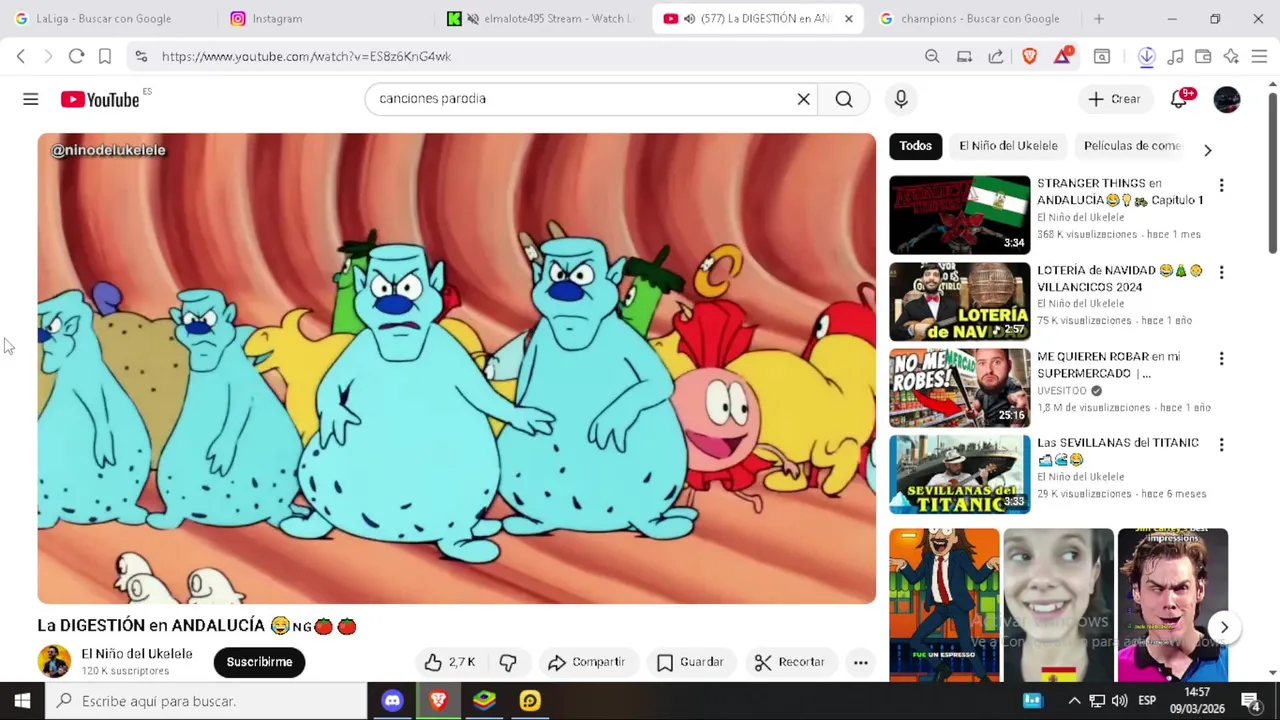Open options for ME QUIEREN ROBAR video
Screen dimensions: 1280x720
point(1221,358)
